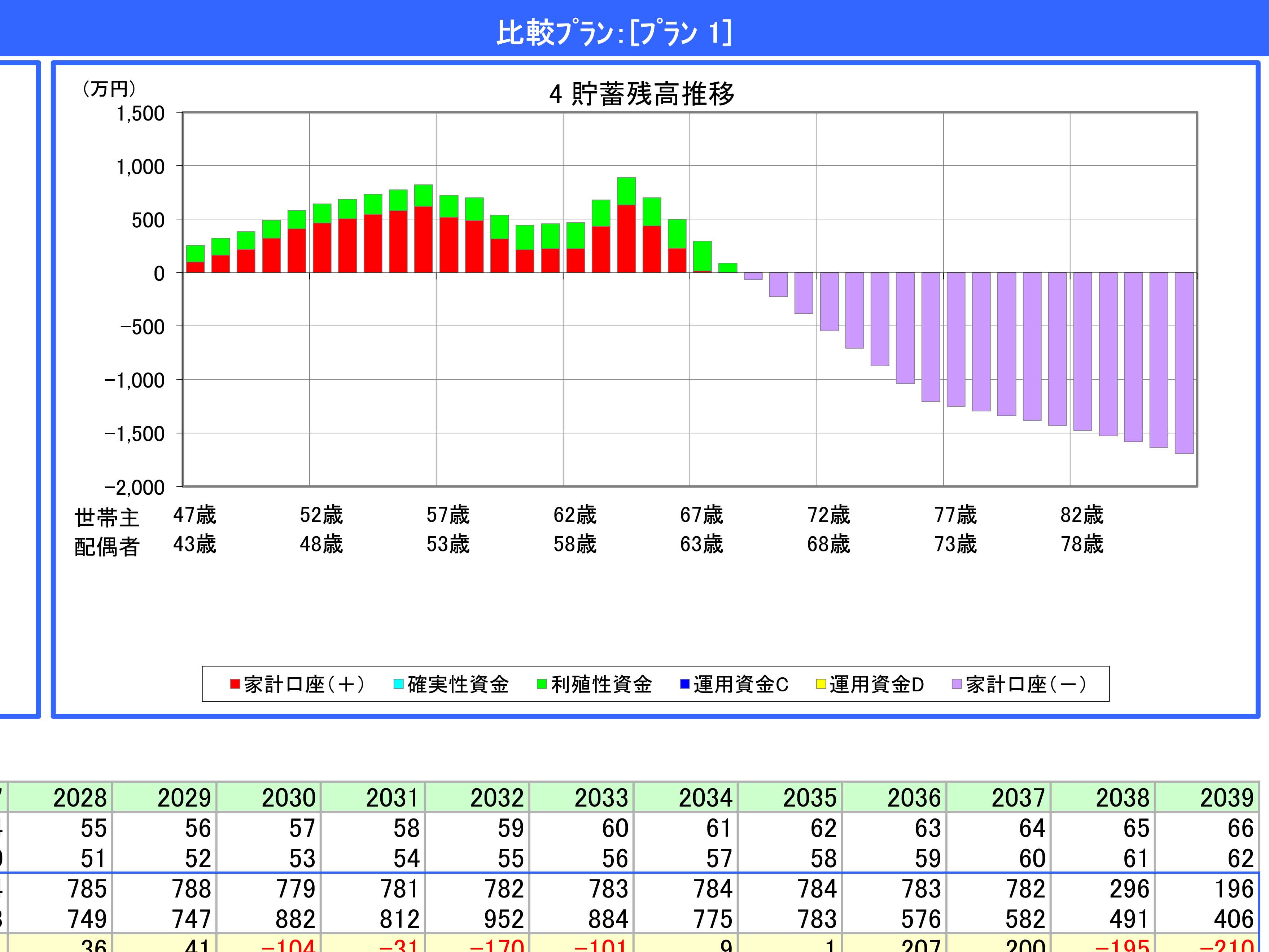The height and width of the screenshot is (952, 1269).
Task: Click the yellow 運用資金D legend swatch
Action: tap(821, 684)
